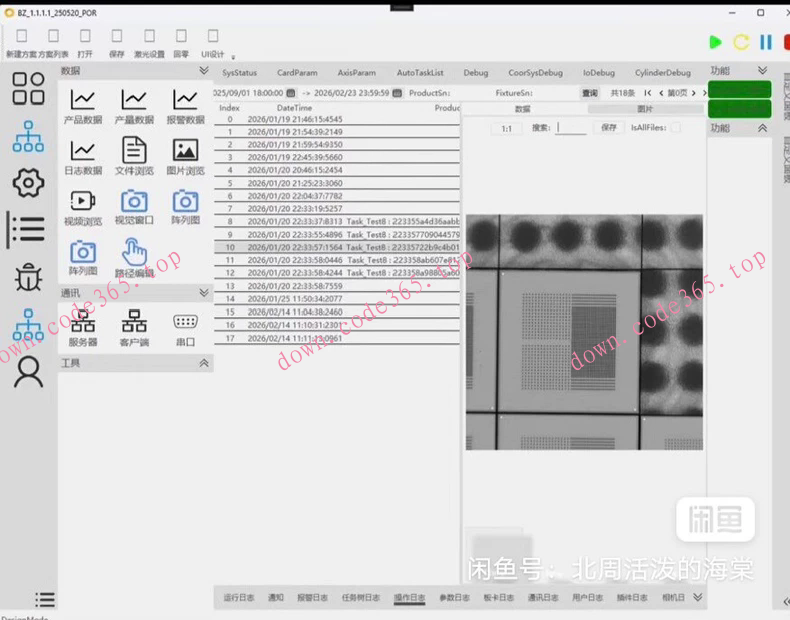Toggle the IsAllFiles checkbox
790x620 pixels.
click(676, 128)
